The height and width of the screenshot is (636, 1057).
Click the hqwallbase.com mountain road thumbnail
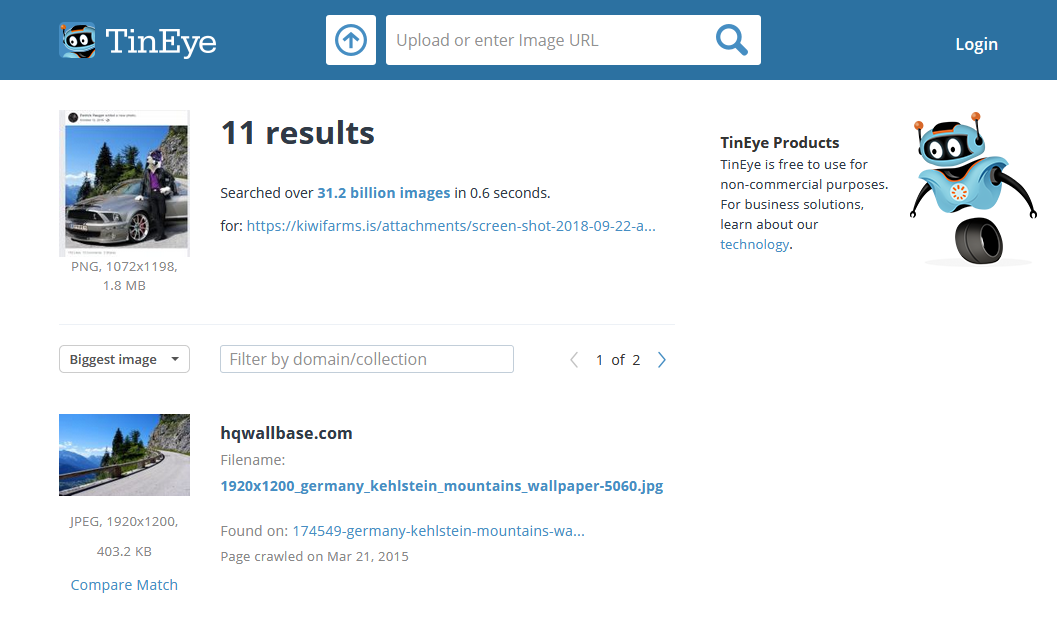pyautogui.click(x=124, y=455)
